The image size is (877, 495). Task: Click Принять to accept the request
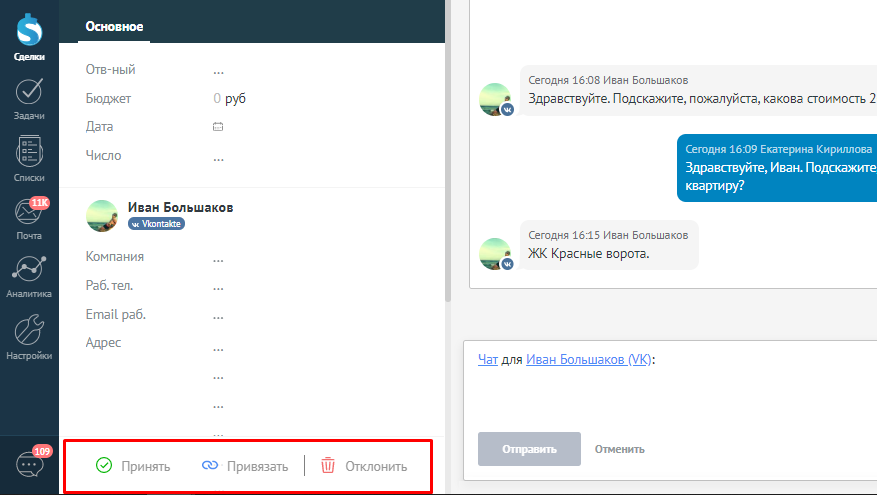(133, 466)
